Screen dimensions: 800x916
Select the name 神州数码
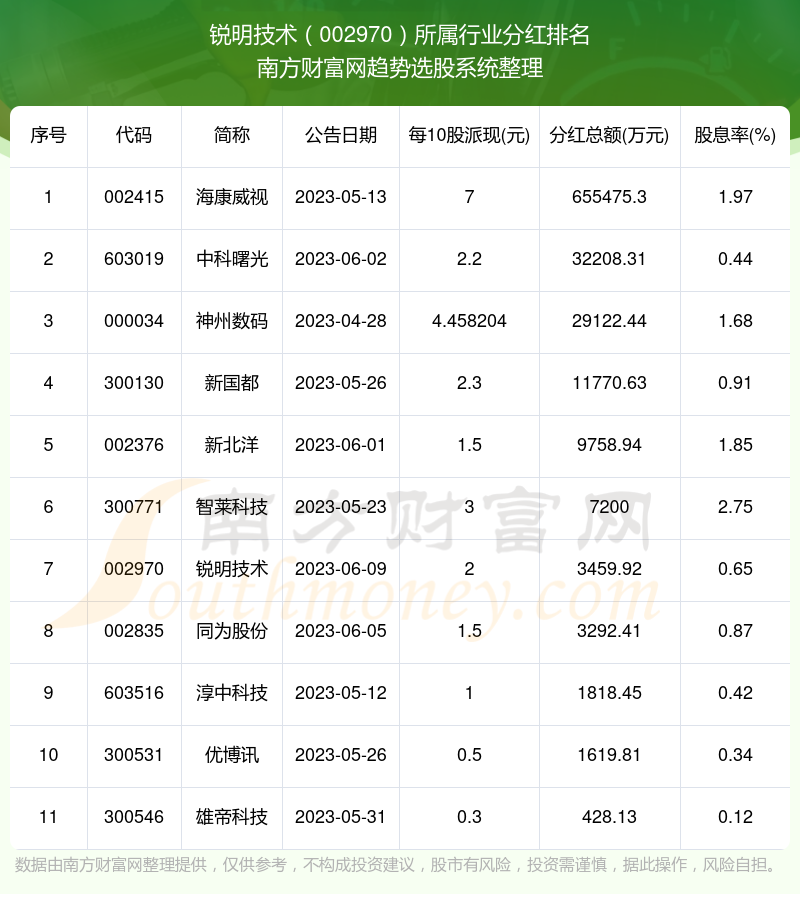coord(231,321)
